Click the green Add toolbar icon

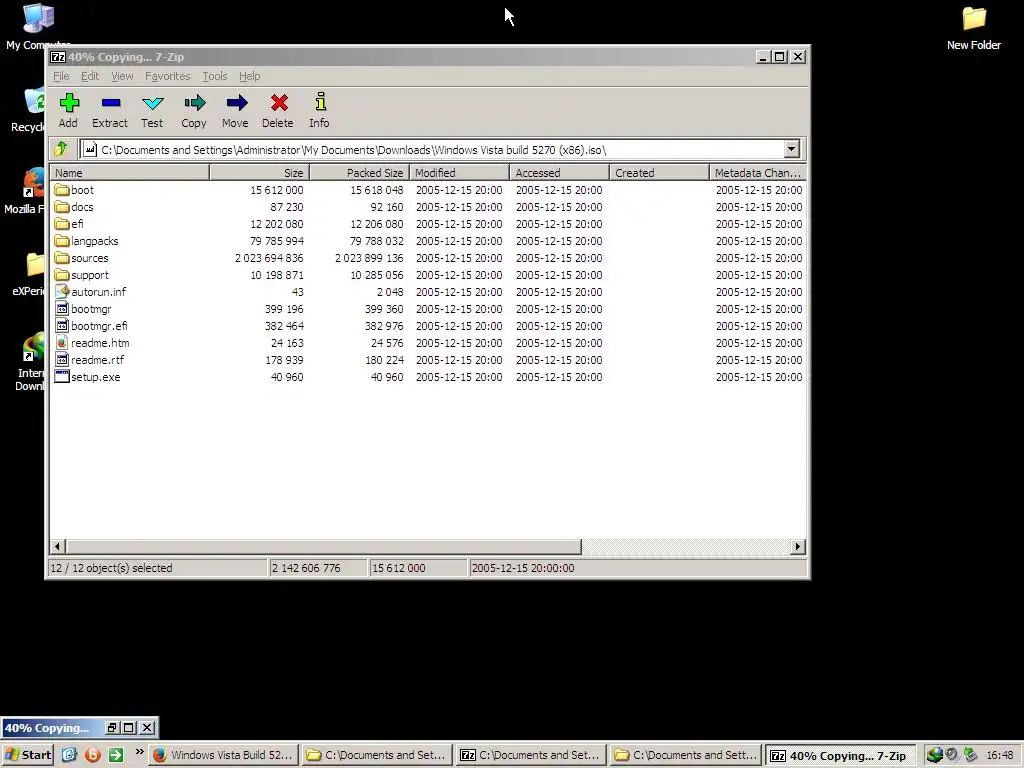point(69,103)
